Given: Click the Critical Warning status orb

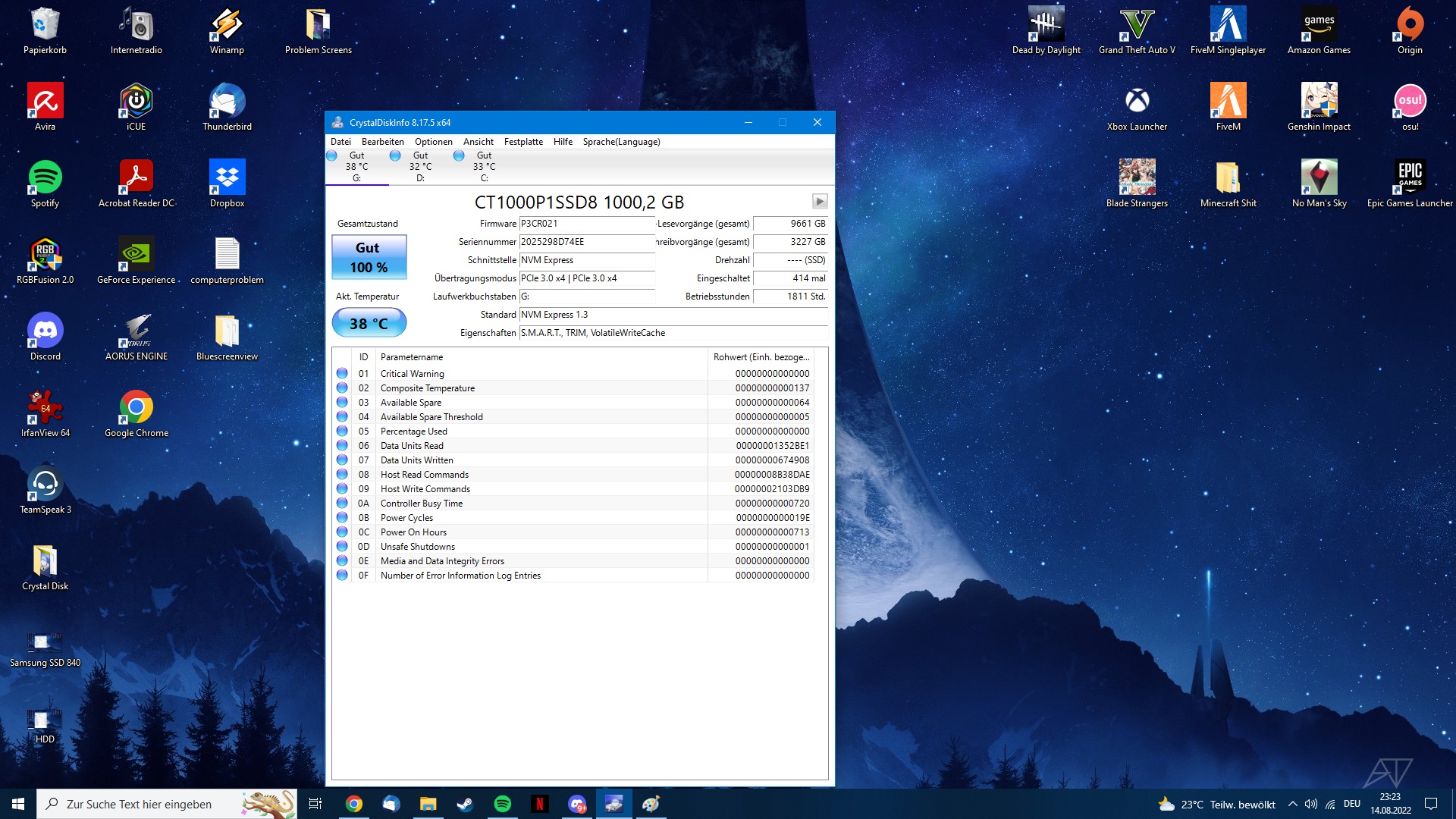Looking at the screenshot, I should [x=342, y=374].
